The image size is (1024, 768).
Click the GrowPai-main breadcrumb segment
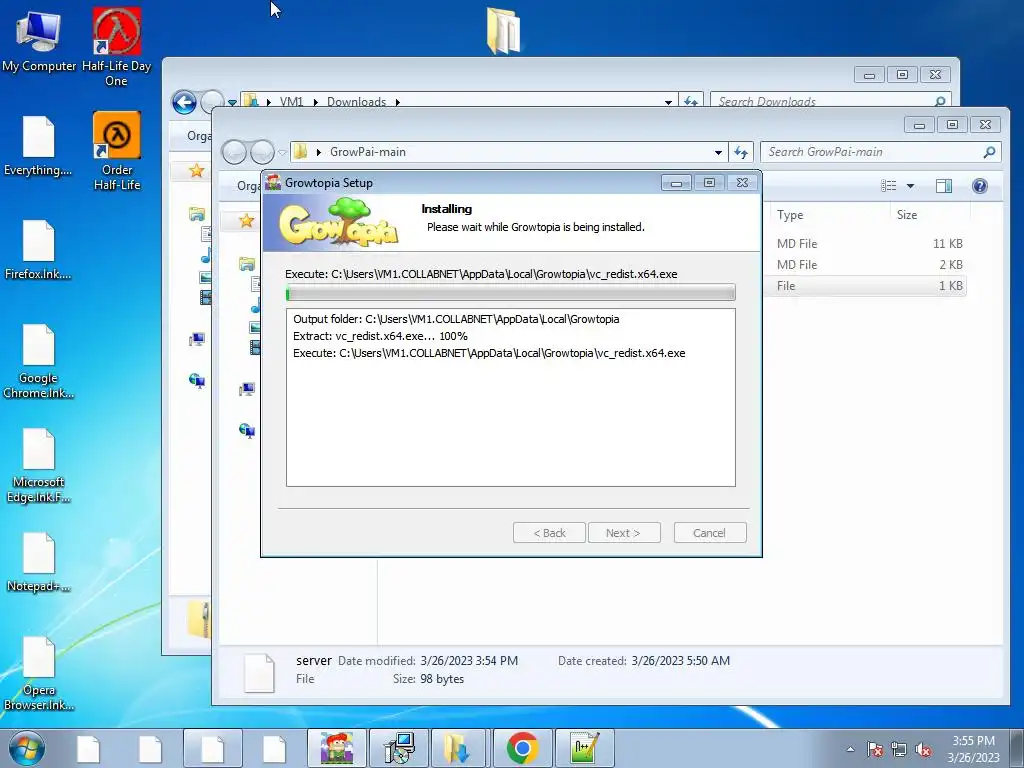click(x=368, y=152)
